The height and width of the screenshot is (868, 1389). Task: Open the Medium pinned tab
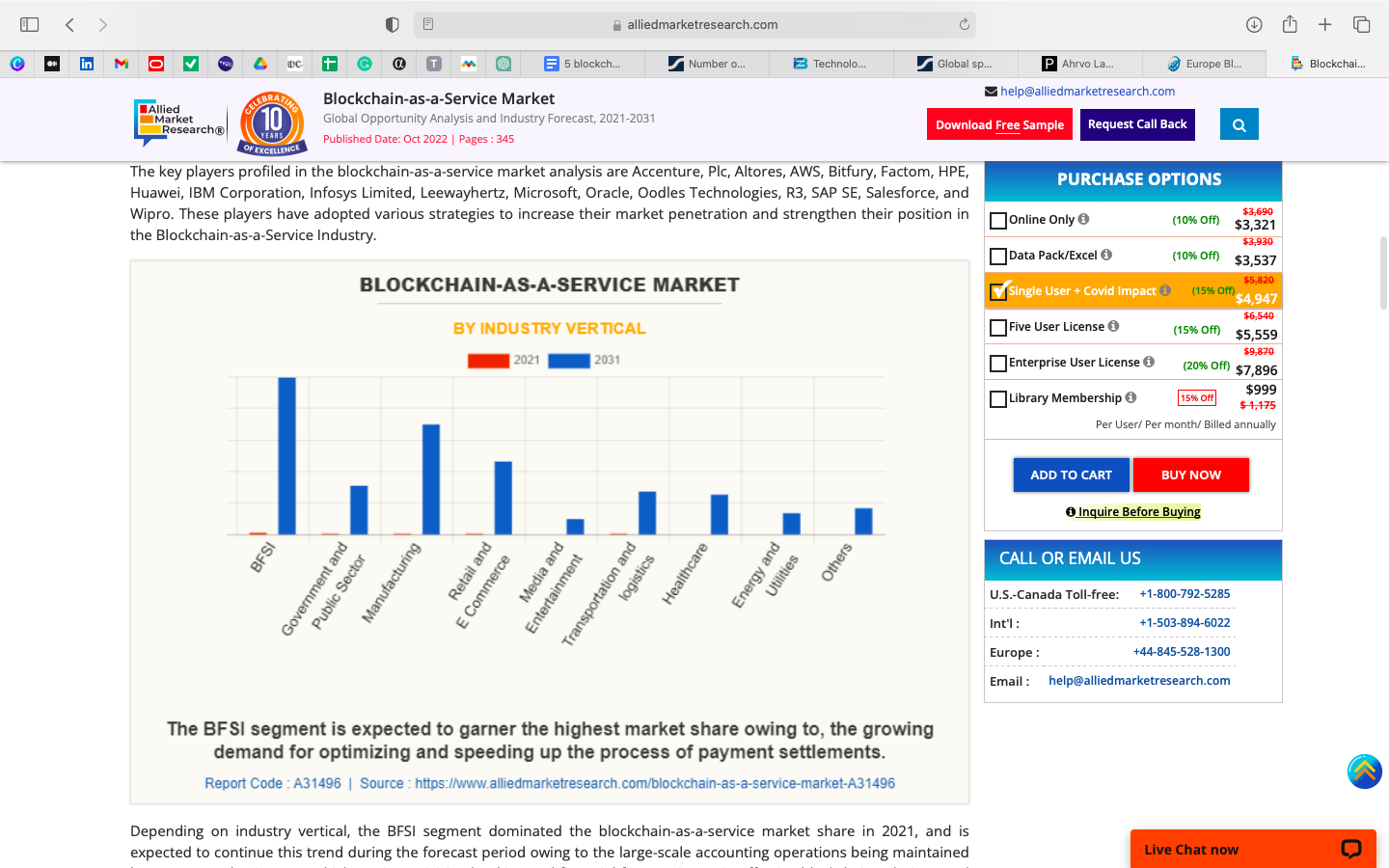point(52,64)
